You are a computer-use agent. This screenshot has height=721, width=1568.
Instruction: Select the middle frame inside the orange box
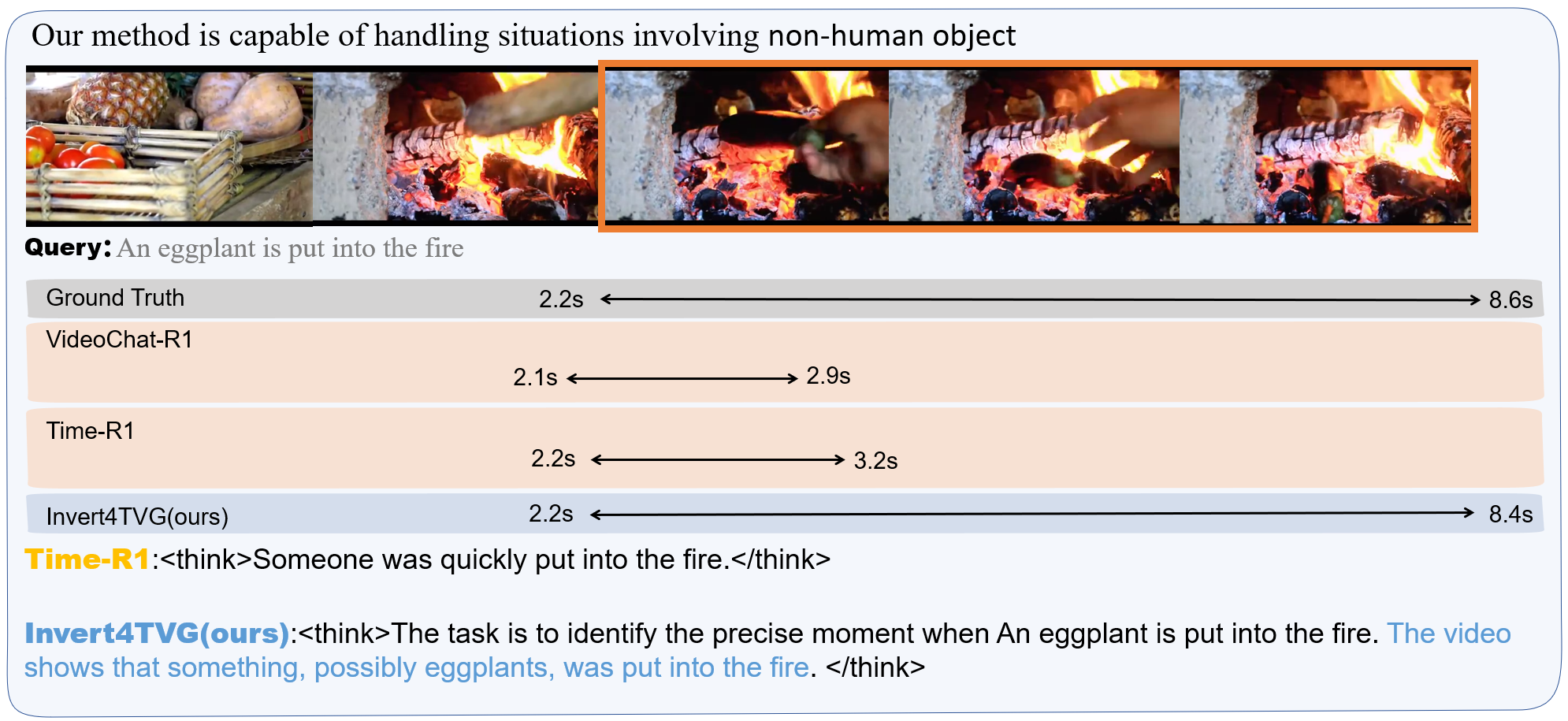(x=1034, y=146)
